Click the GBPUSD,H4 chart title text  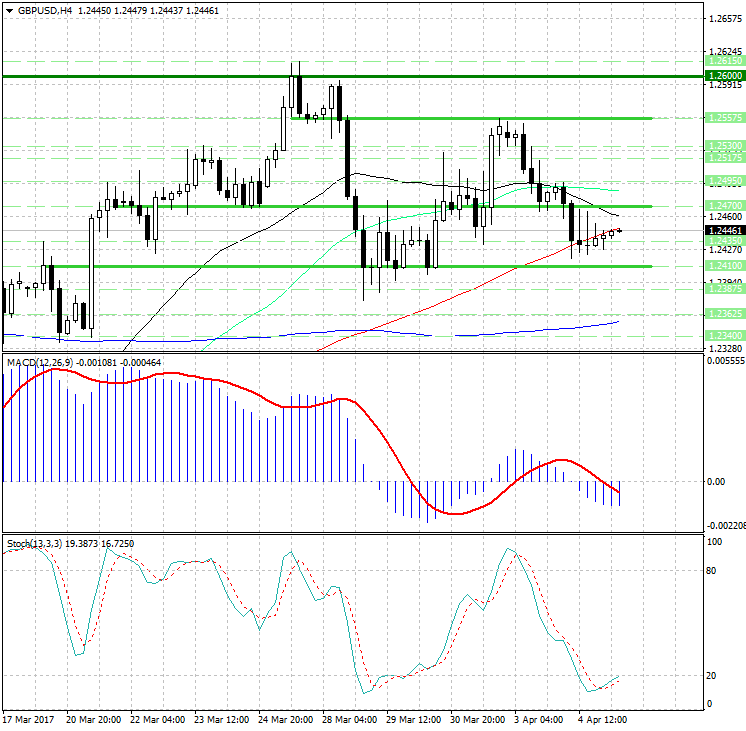(45, 10)
